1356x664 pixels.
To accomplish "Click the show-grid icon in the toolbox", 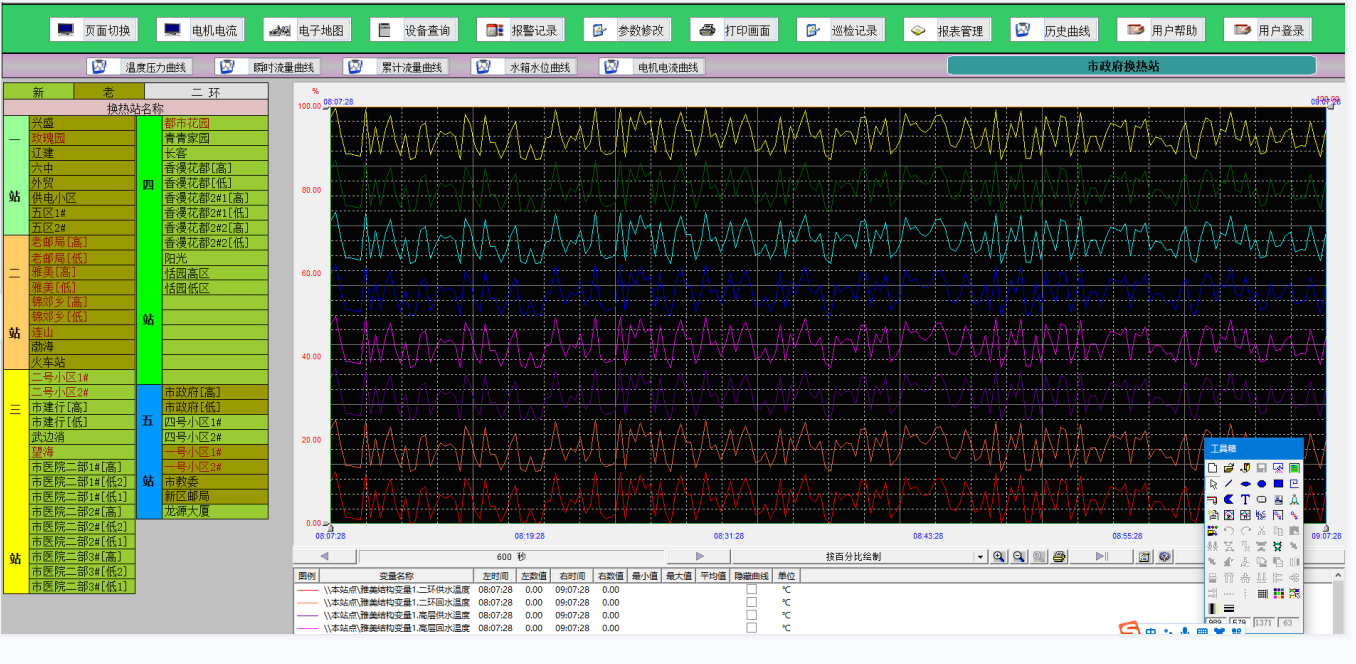I will coord(1262,594).
